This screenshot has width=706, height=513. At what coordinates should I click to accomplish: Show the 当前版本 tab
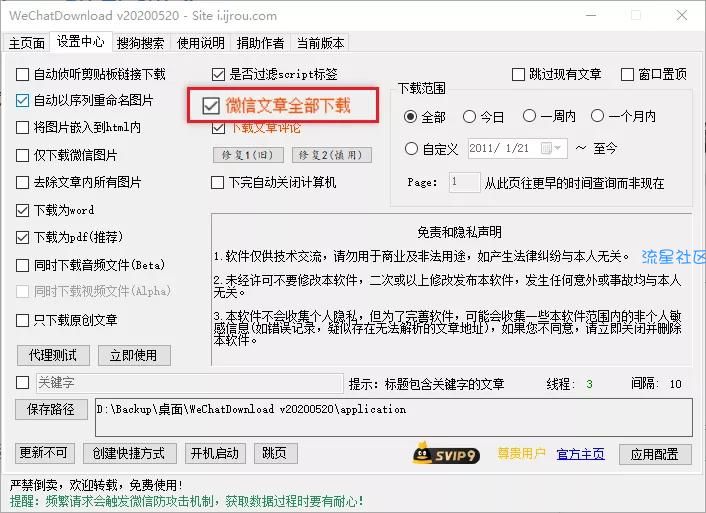321,43
